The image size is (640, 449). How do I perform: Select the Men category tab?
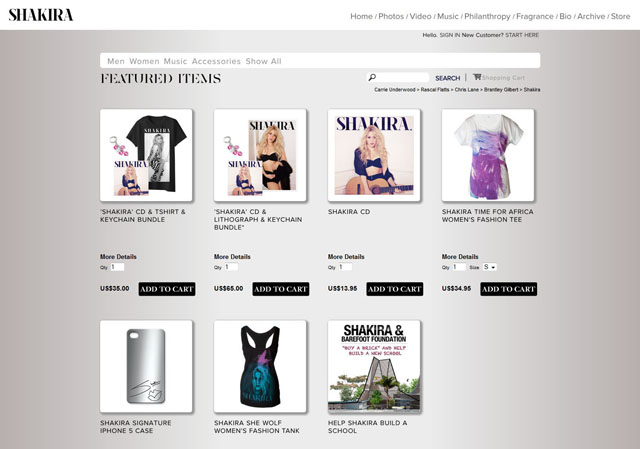click(116, 61)
